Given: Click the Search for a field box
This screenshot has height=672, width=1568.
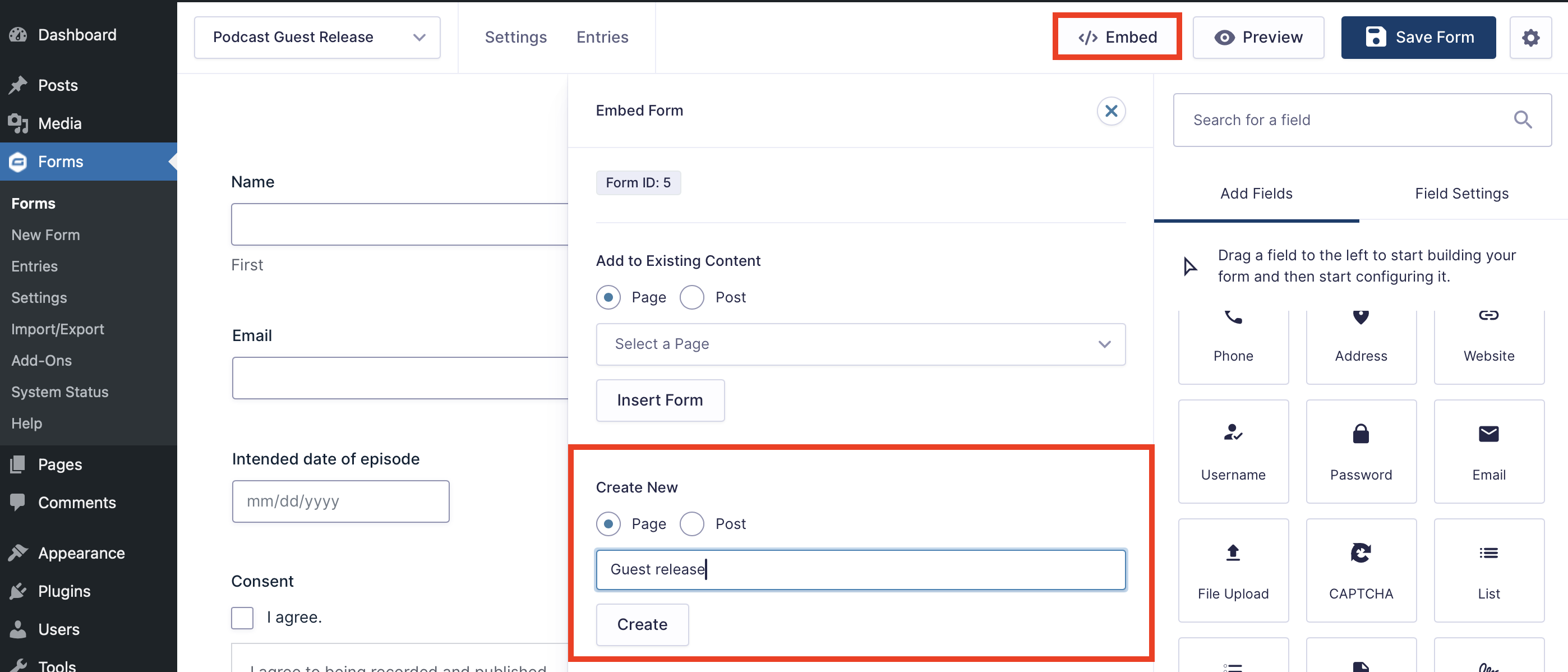Looking at the screenshot, I should (1362, 120).
